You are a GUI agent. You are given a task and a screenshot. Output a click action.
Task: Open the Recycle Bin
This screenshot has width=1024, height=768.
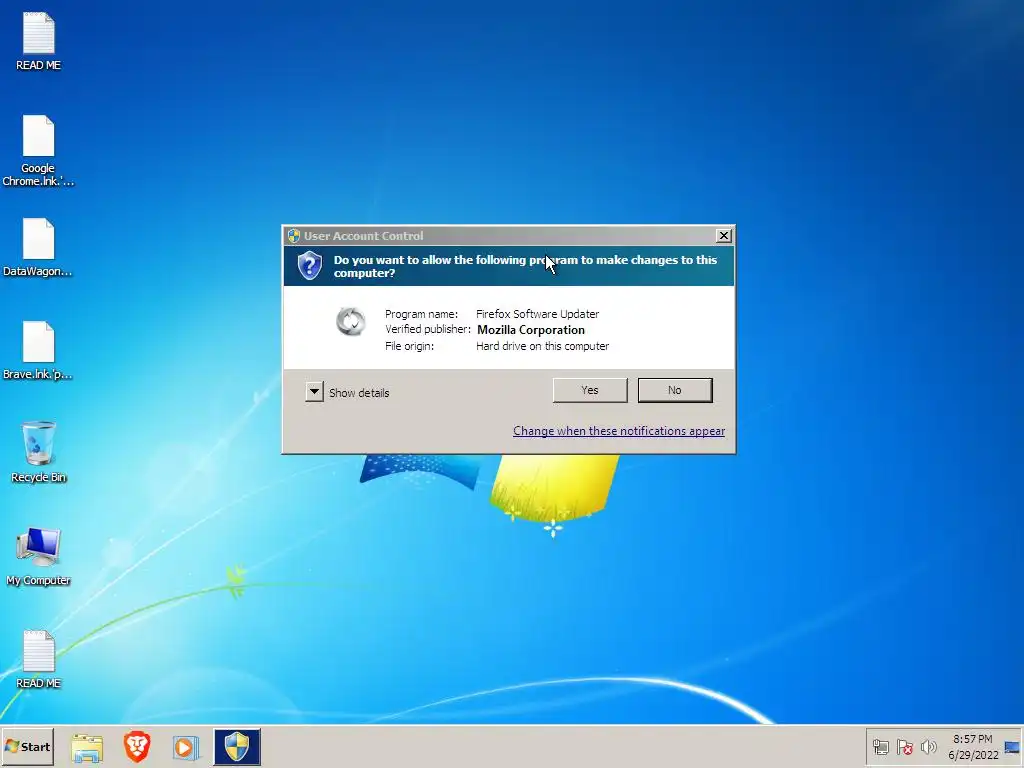[x=39, y=452]
